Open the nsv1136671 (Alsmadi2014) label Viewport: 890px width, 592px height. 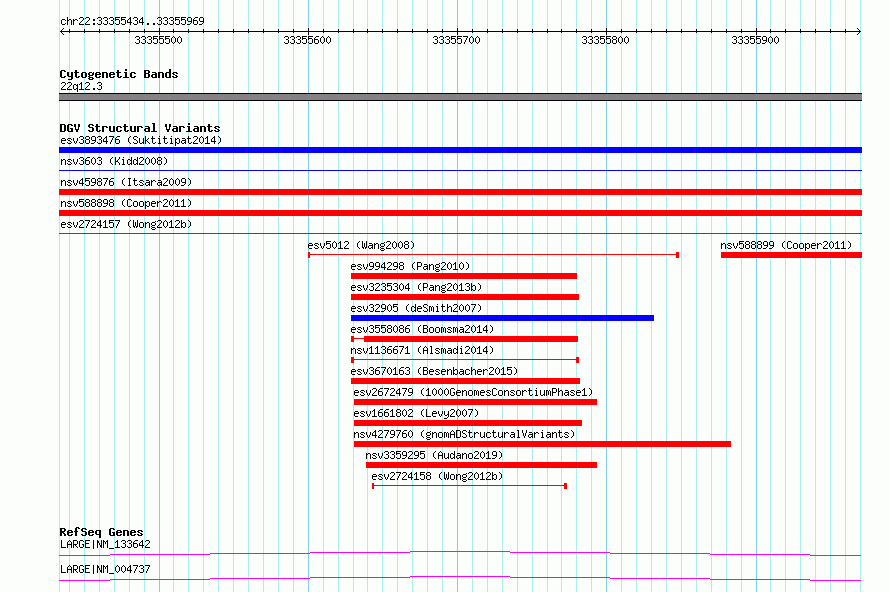coord(422,350)
